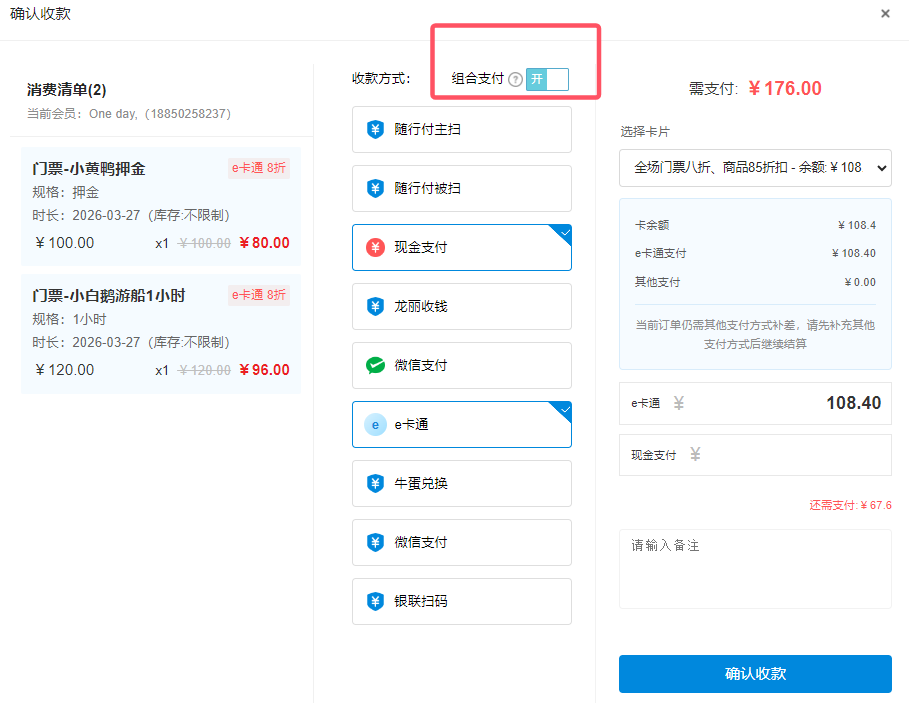Open the help tooltip beside 组合支付
Image resolution: width=909 pixels, height=703 pixels.
click(x=516, y=80)
